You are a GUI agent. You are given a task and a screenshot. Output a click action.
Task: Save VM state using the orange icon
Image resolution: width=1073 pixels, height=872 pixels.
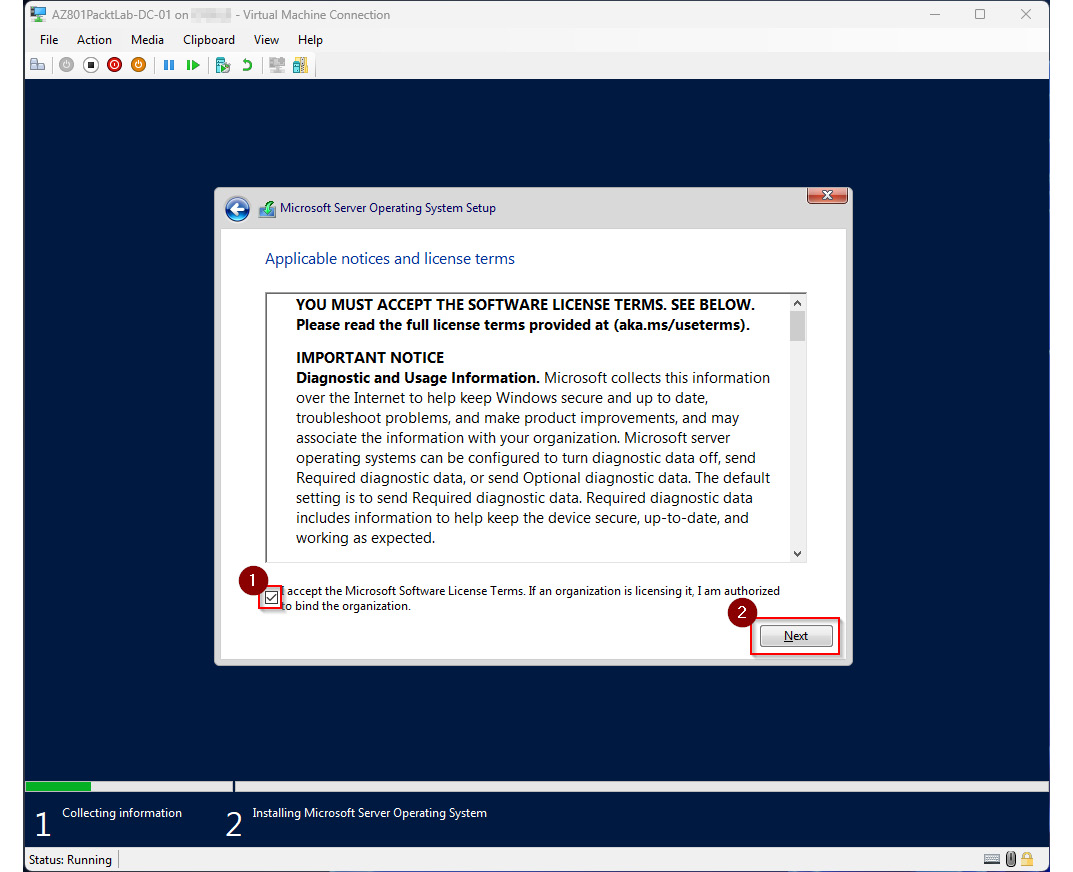(138, 65)
